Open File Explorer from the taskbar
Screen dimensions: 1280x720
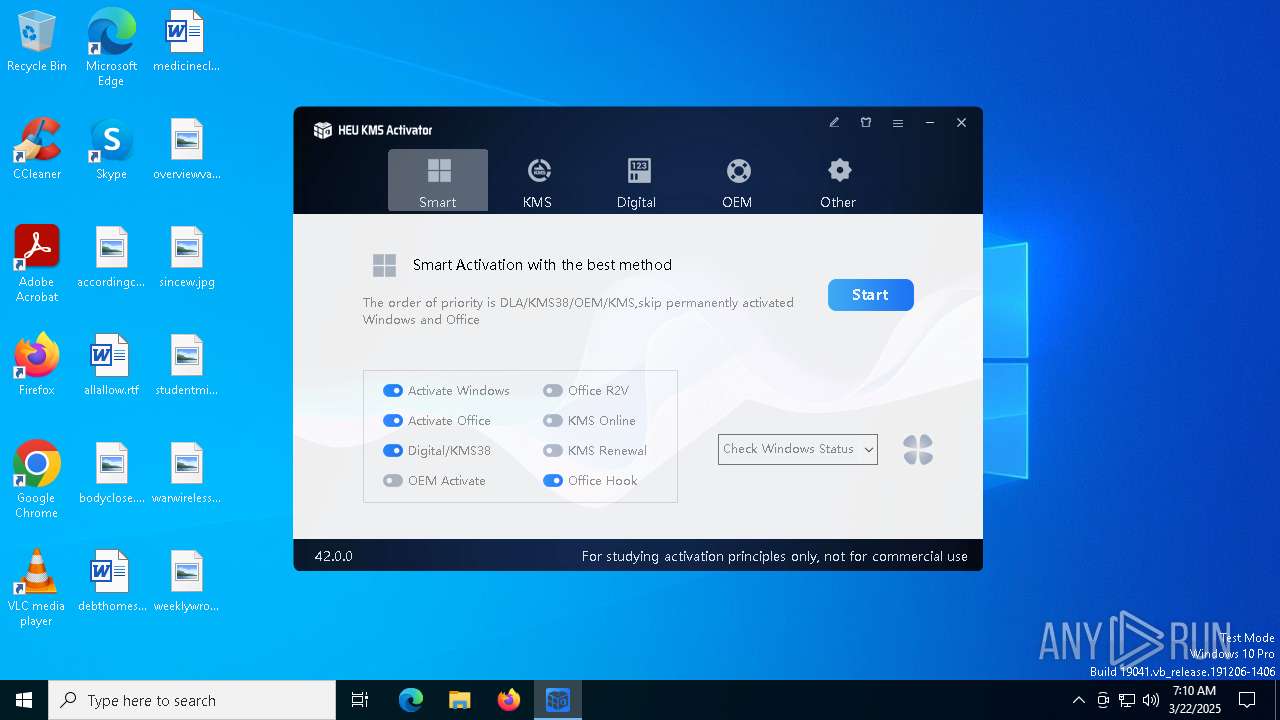point(459,700)
